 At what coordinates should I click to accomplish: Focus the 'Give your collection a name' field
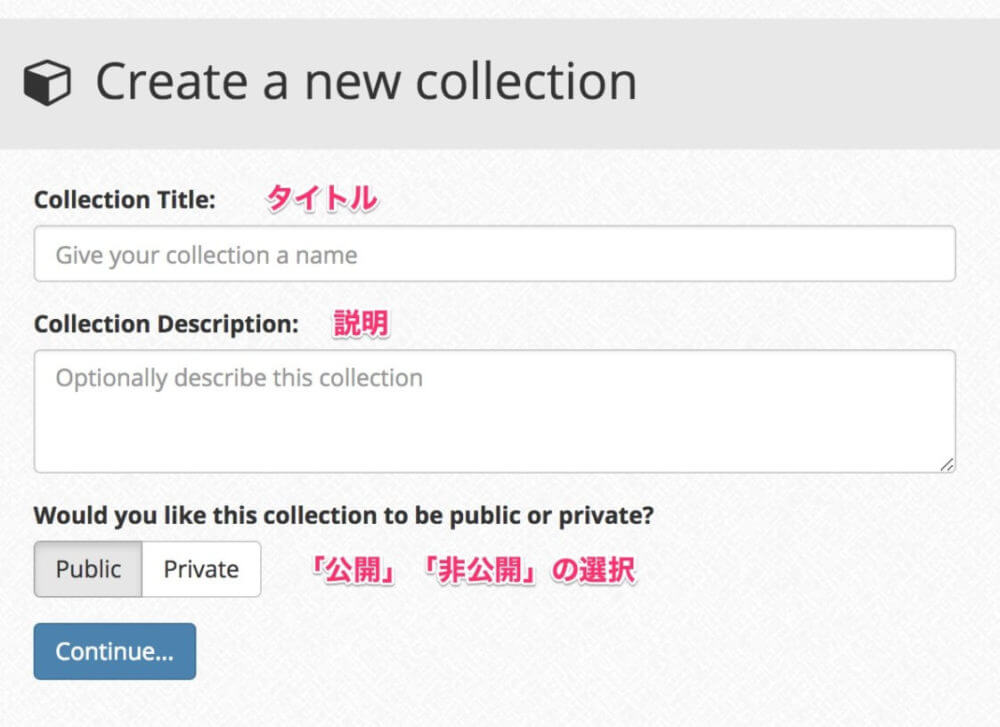pyautogui.click(x=494, y=254)
